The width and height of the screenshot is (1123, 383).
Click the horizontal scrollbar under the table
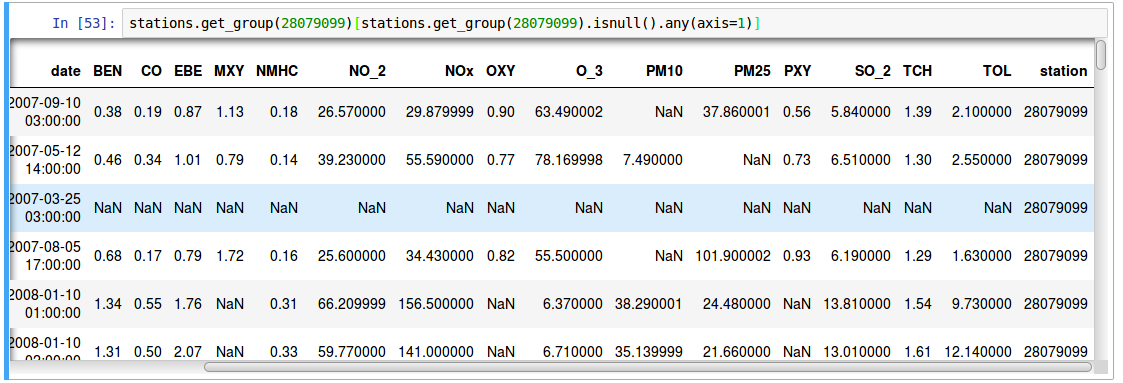[x=648, y=367]
